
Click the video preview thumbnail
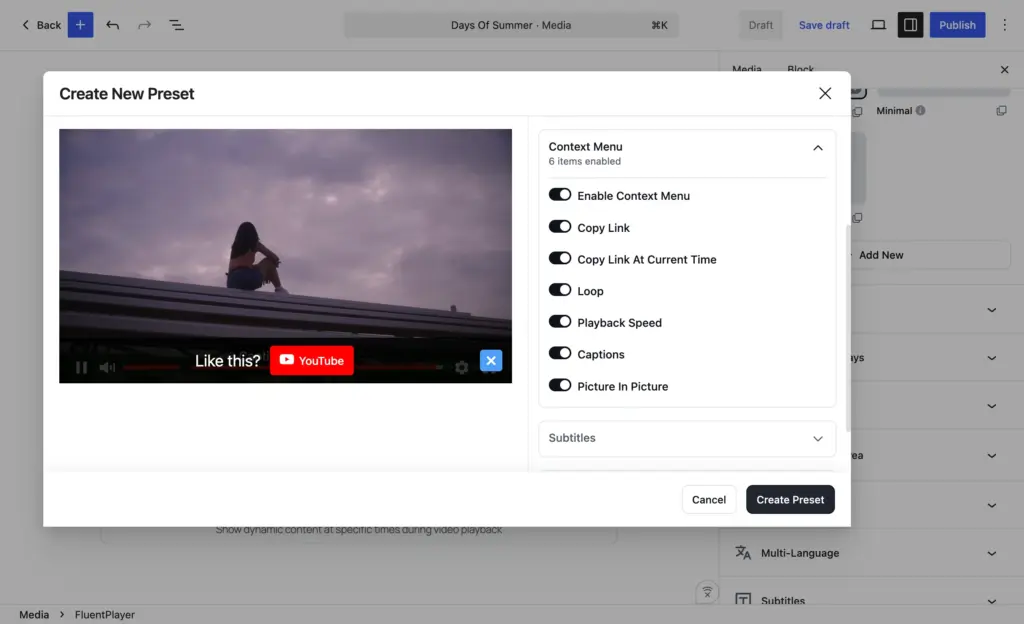[285, 256]
